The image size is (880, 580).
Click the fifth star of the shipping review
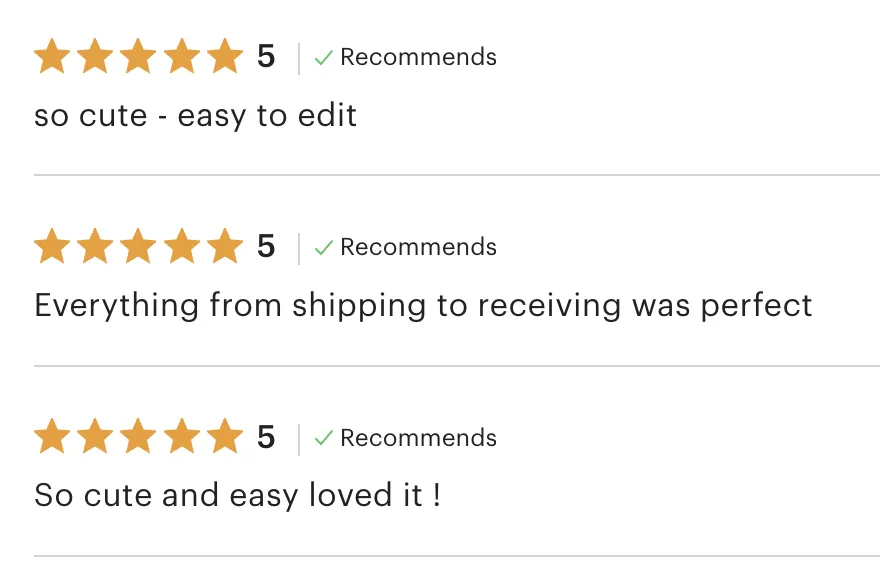[225, 246]
